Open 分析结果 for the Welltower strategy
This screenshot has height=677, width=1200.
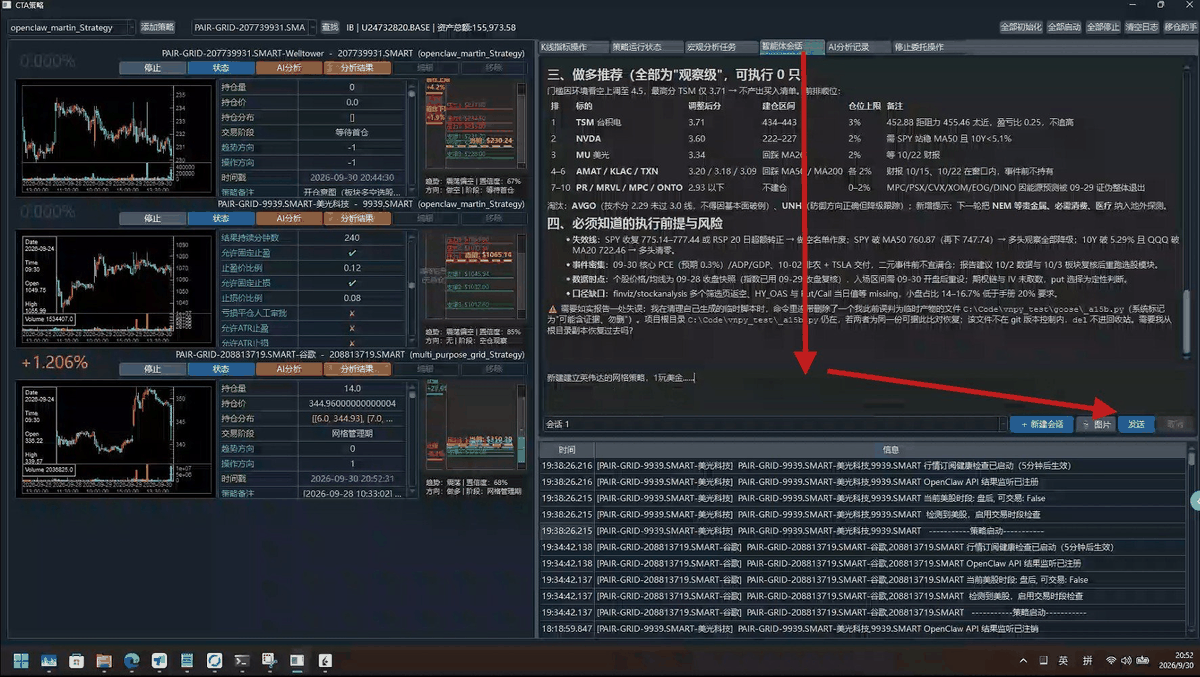coord(357,68)
